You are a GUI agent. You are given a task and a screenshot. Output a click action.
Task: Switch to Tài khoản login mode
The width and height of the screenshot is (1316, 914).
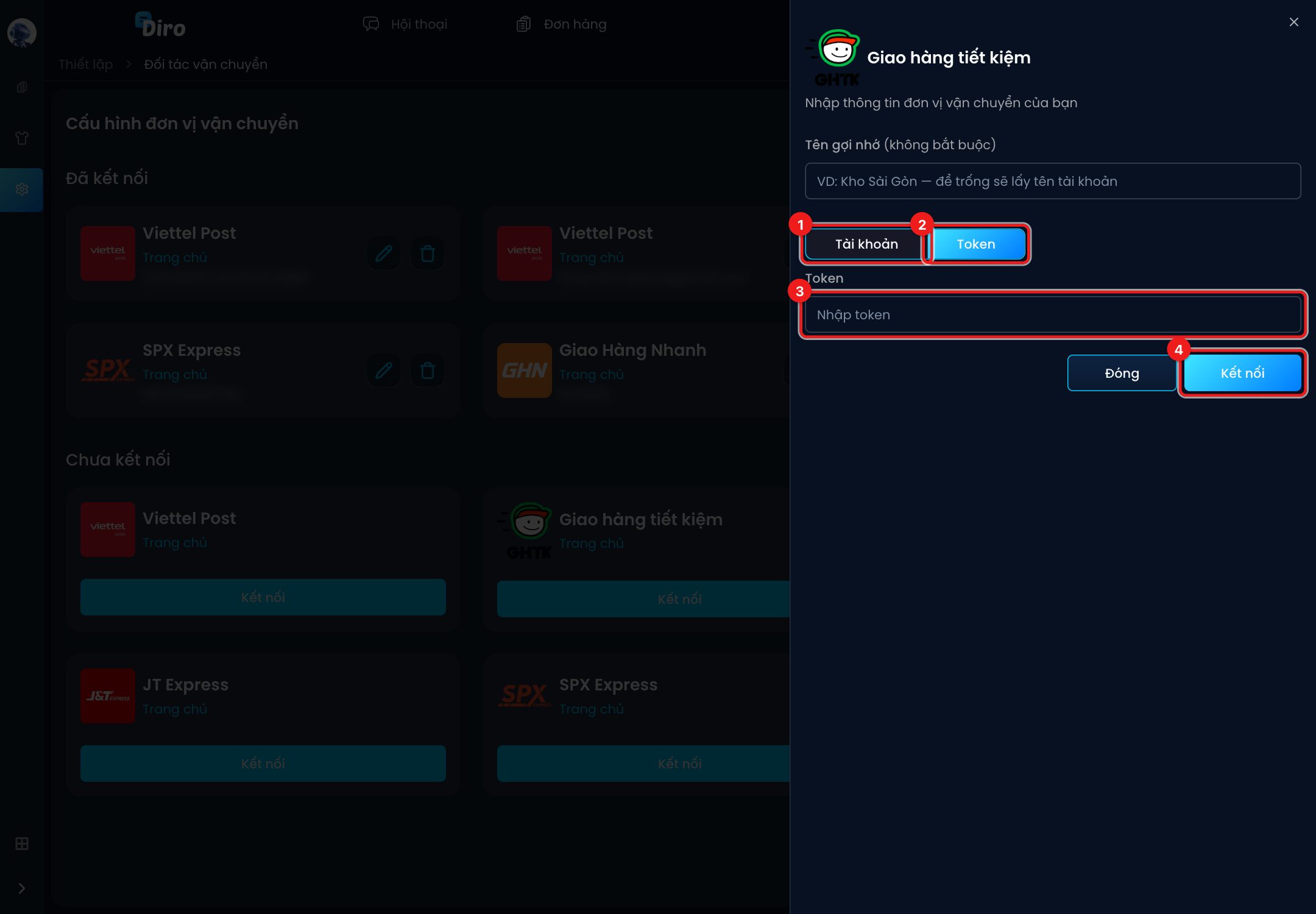(866, 244)
